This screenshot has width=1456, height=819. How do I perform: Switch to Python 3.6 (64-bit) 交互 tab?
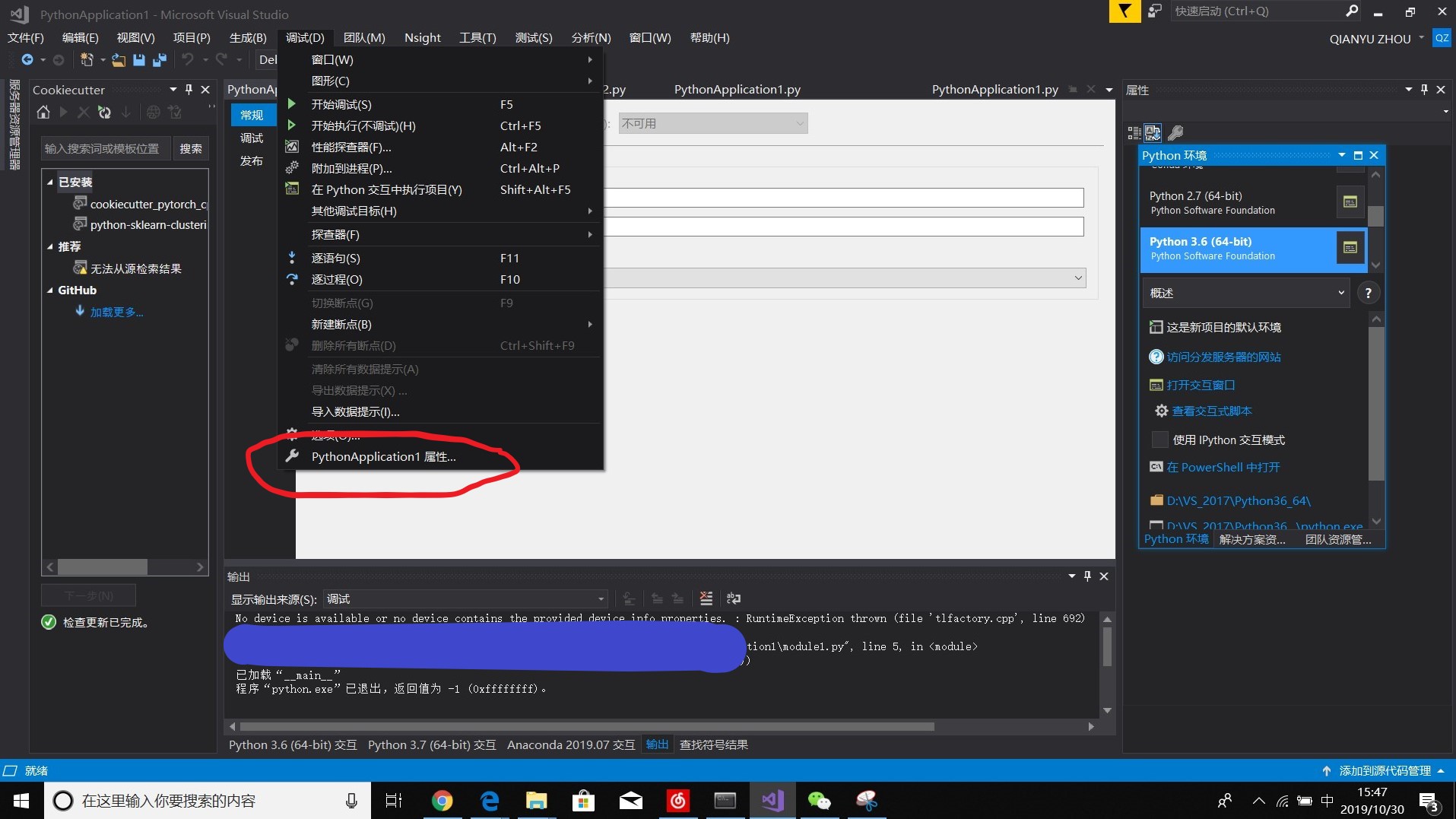click(x=293, y=744)
